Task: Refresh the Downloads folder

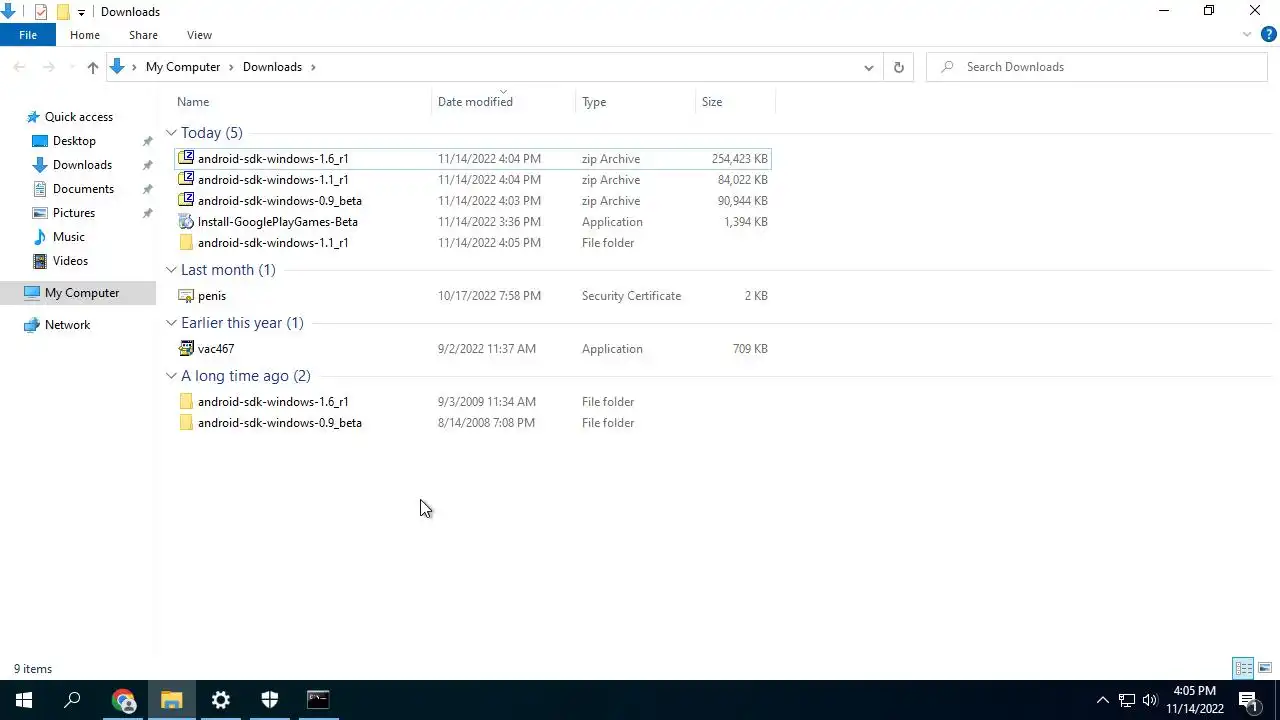Action: click(898, 67)
